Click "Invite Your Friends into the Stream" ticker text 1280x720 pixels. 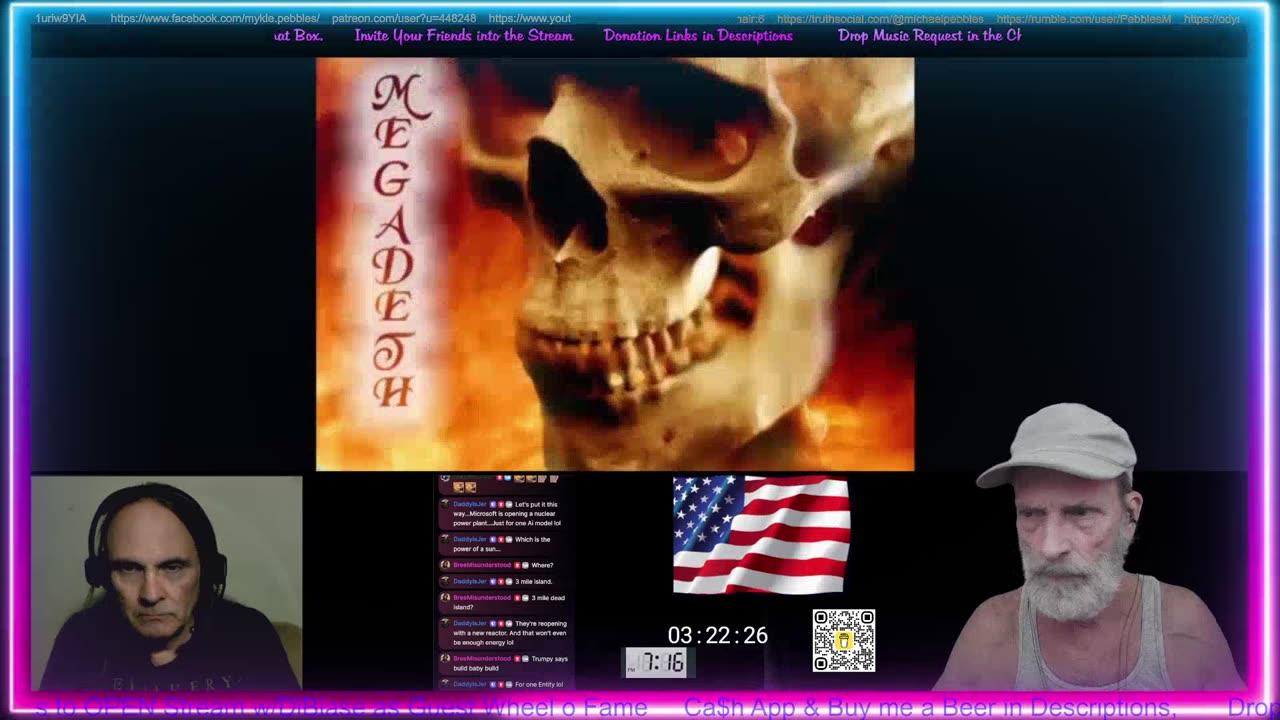[x=464, y=36]
